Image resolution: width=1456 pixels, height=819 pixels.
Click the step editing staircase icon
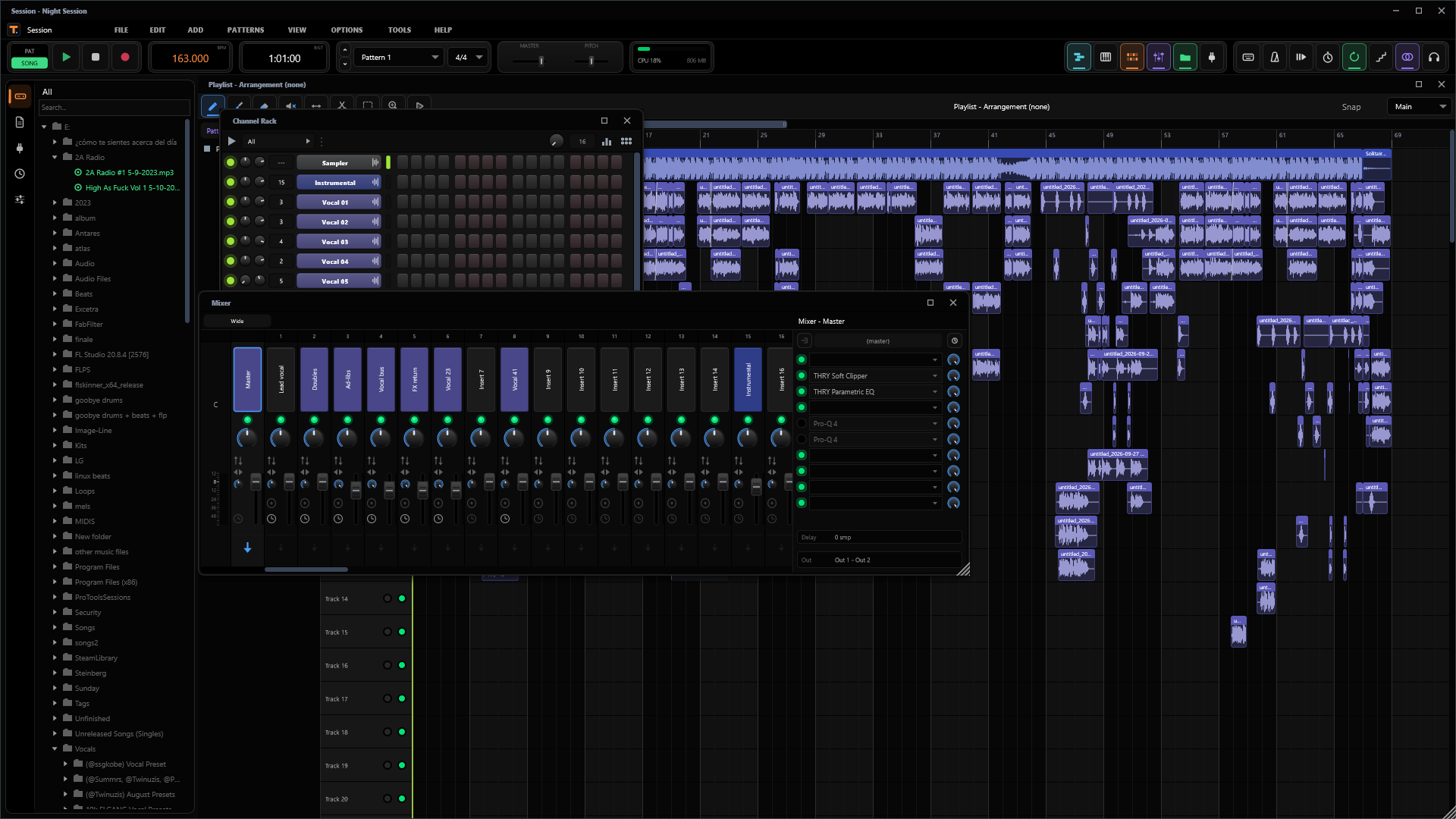pyautogui.click(x=1380, y=57)
